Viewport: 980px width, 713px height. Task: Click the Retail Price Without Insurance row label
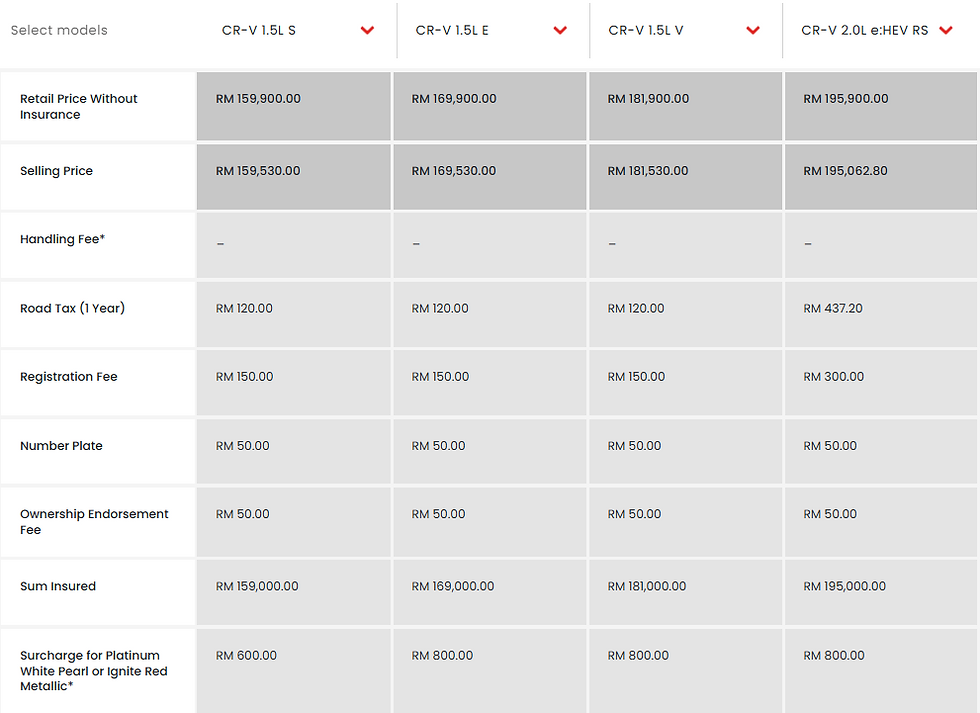tap(79, 107)
